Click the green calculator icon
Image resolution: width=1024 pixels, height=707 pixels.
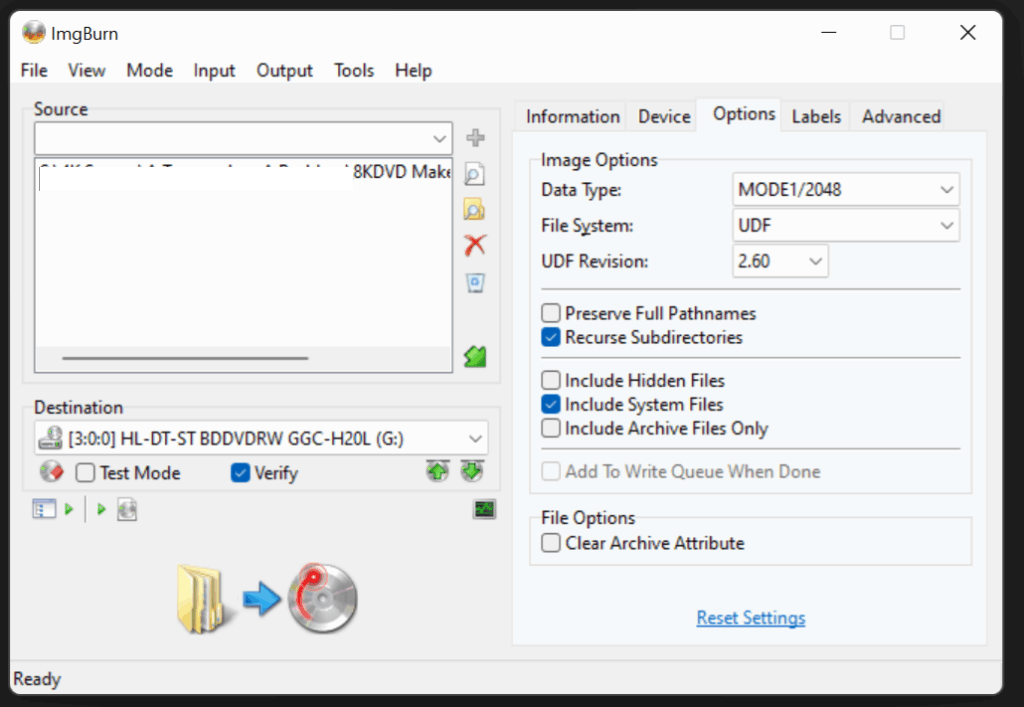pyautogui.click(x=475, y=356)
